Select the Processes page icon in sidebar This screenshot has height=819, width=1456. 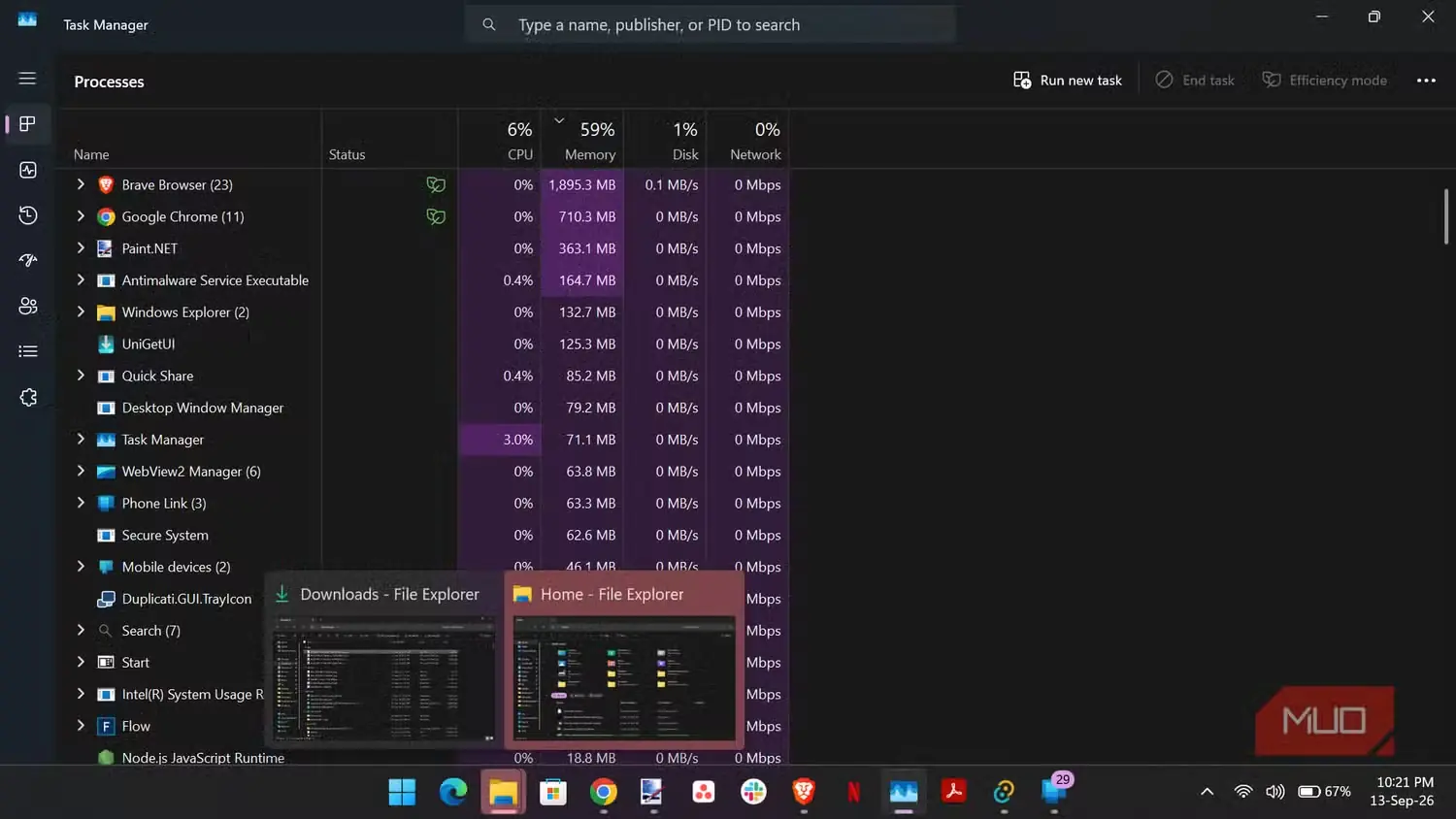click(x=27, y=124)
